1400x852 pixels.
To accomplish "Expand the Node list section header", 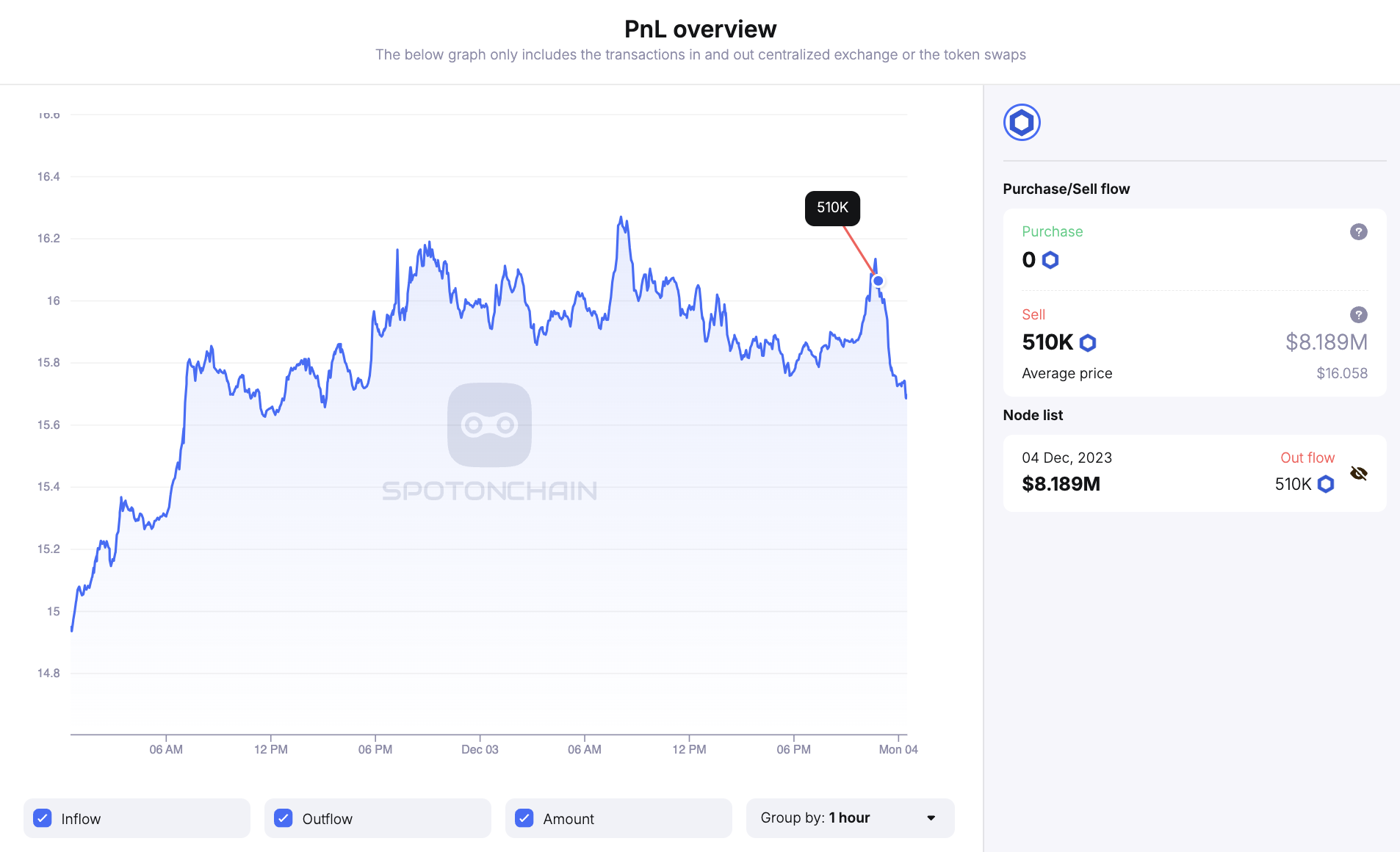I will (1032, 415).
